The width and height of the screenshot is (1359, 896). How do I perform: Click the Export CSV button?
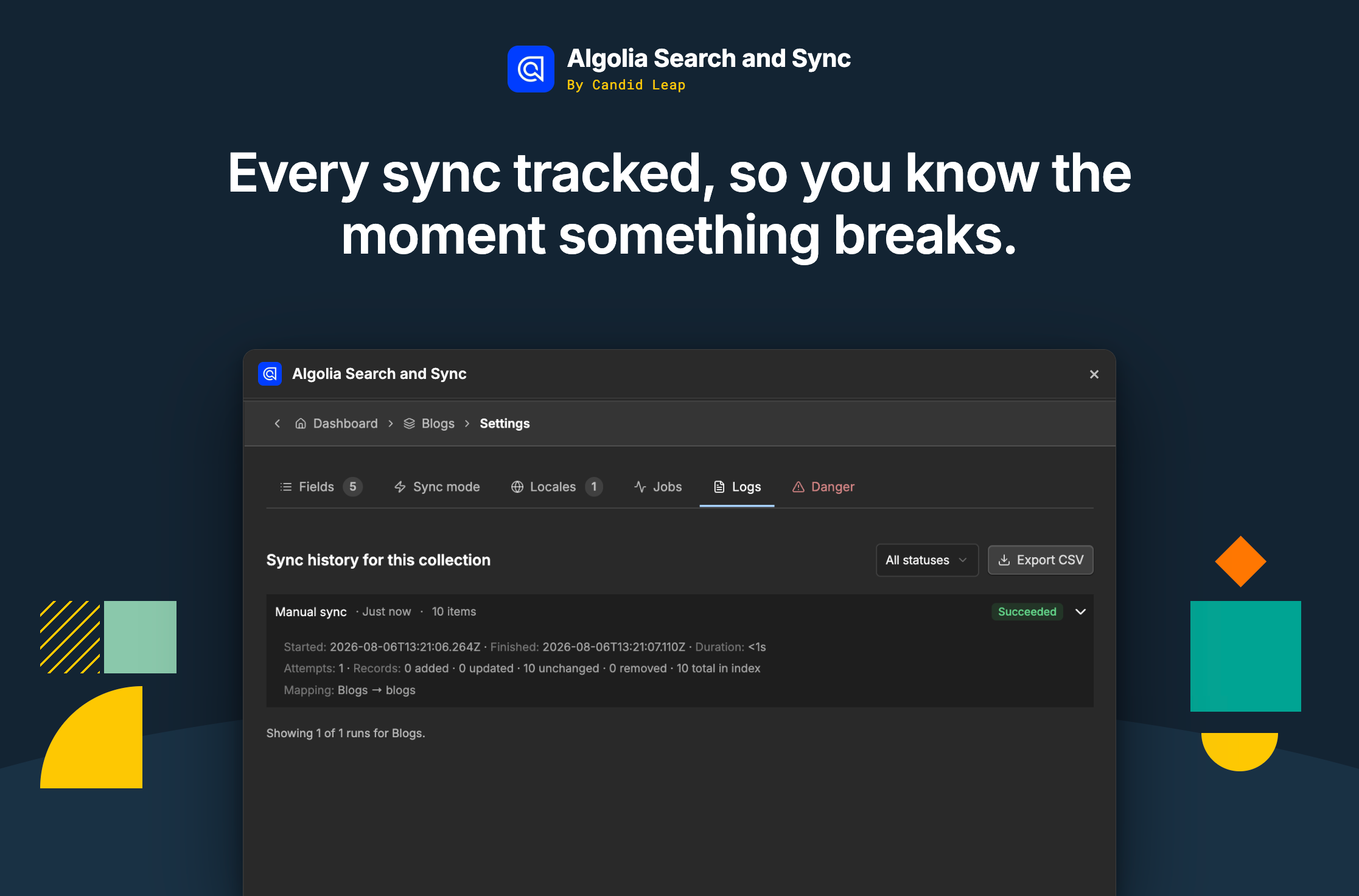[1041, 560]
